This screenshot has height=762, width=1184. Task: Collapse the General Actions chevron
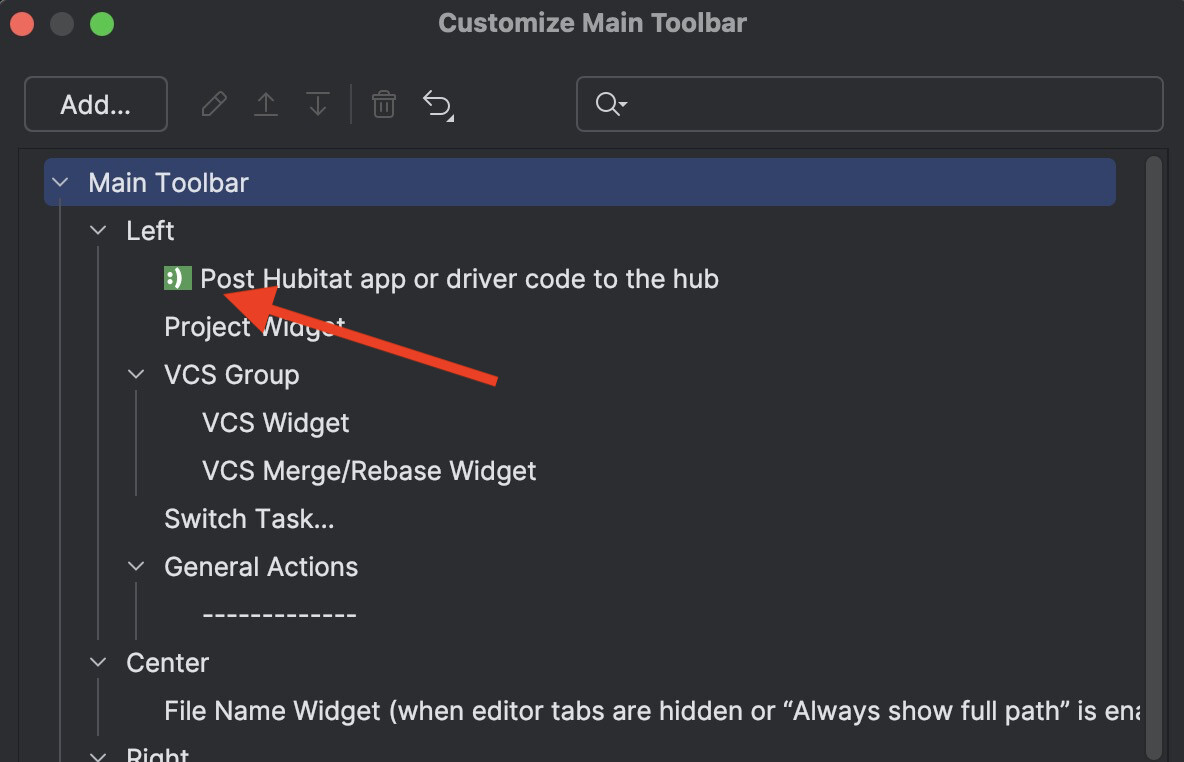click(136, 566)
